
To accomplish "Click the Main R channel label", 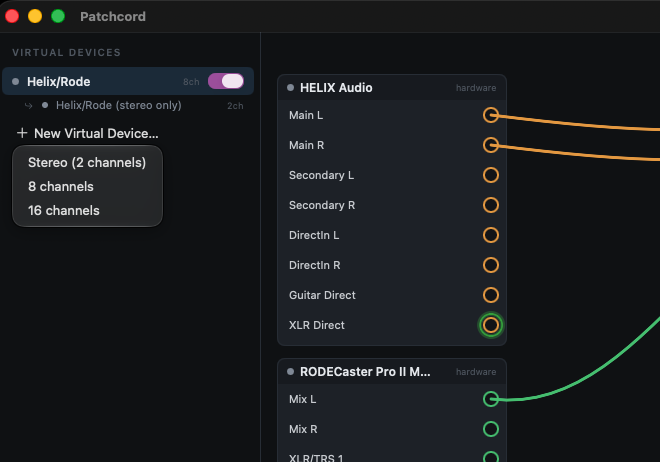I will 306,145.
